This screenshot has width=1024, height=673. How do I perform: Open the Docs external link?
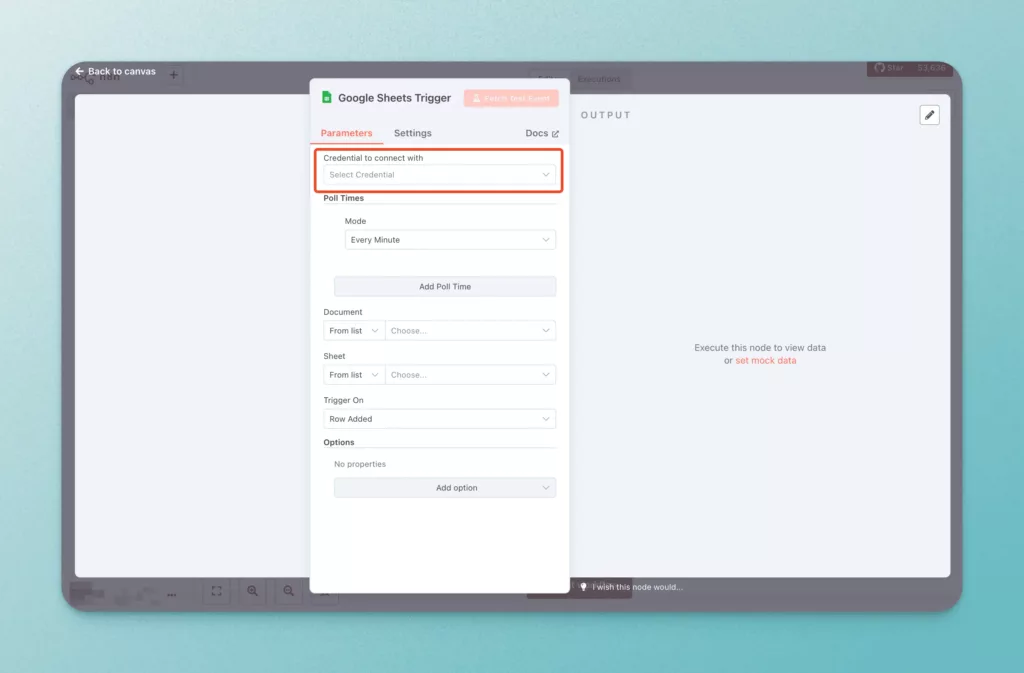point(542,133)
